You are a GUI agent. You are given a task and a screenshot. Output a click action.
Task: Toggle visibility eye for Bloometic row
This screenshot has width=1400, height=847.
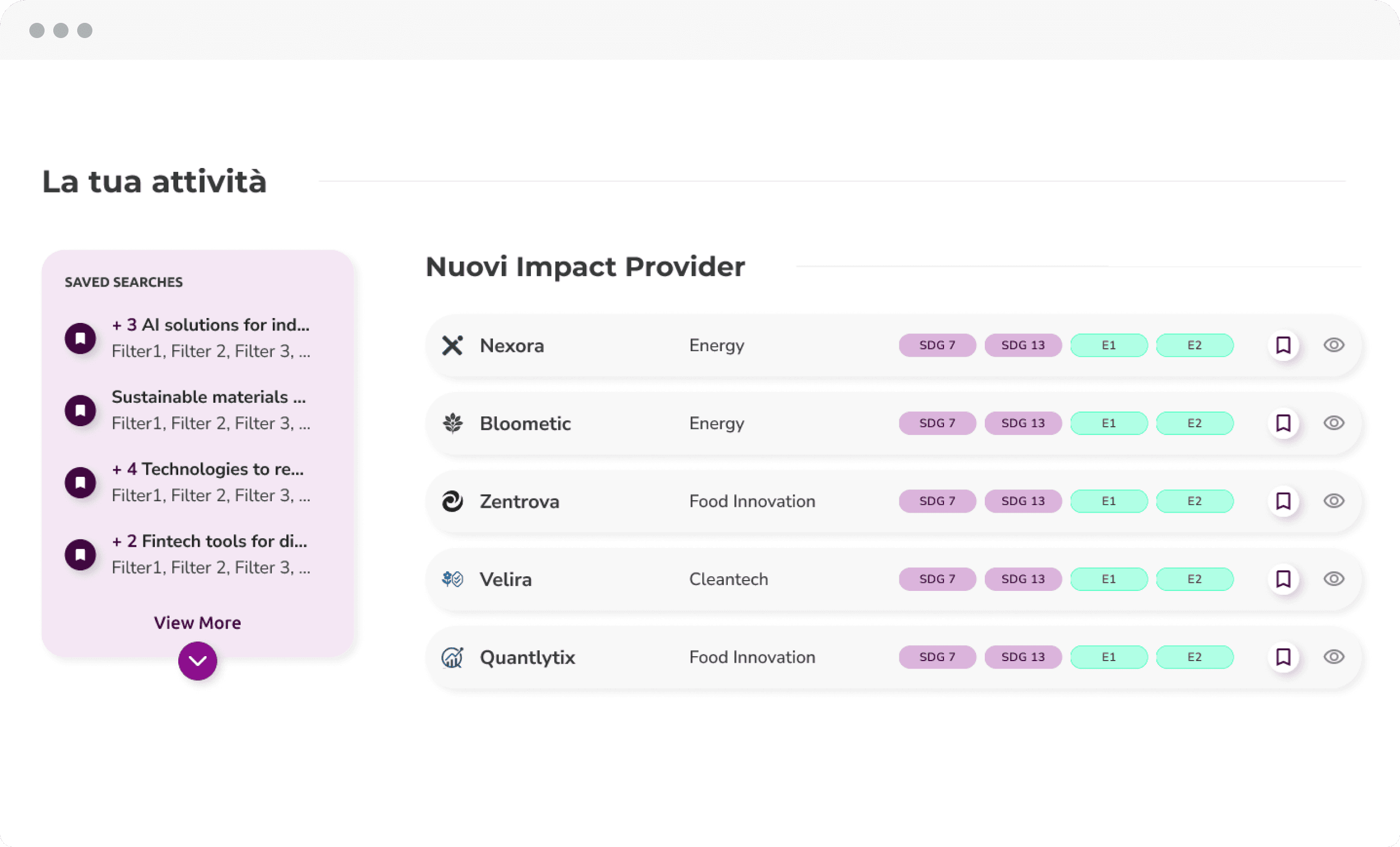pyautogui.click(x=1333, y=423)
